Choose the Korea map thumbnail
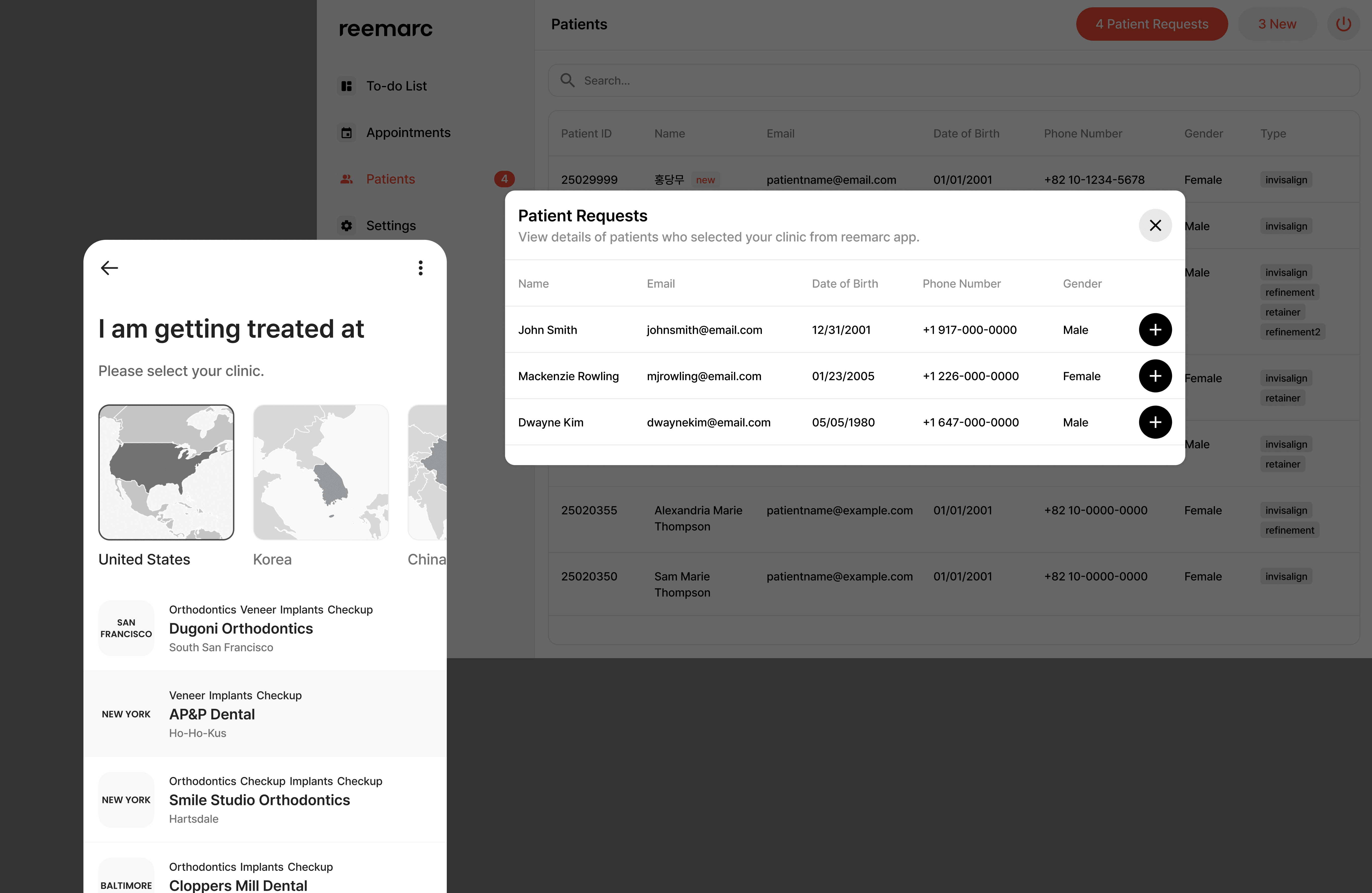 [321, 472]
